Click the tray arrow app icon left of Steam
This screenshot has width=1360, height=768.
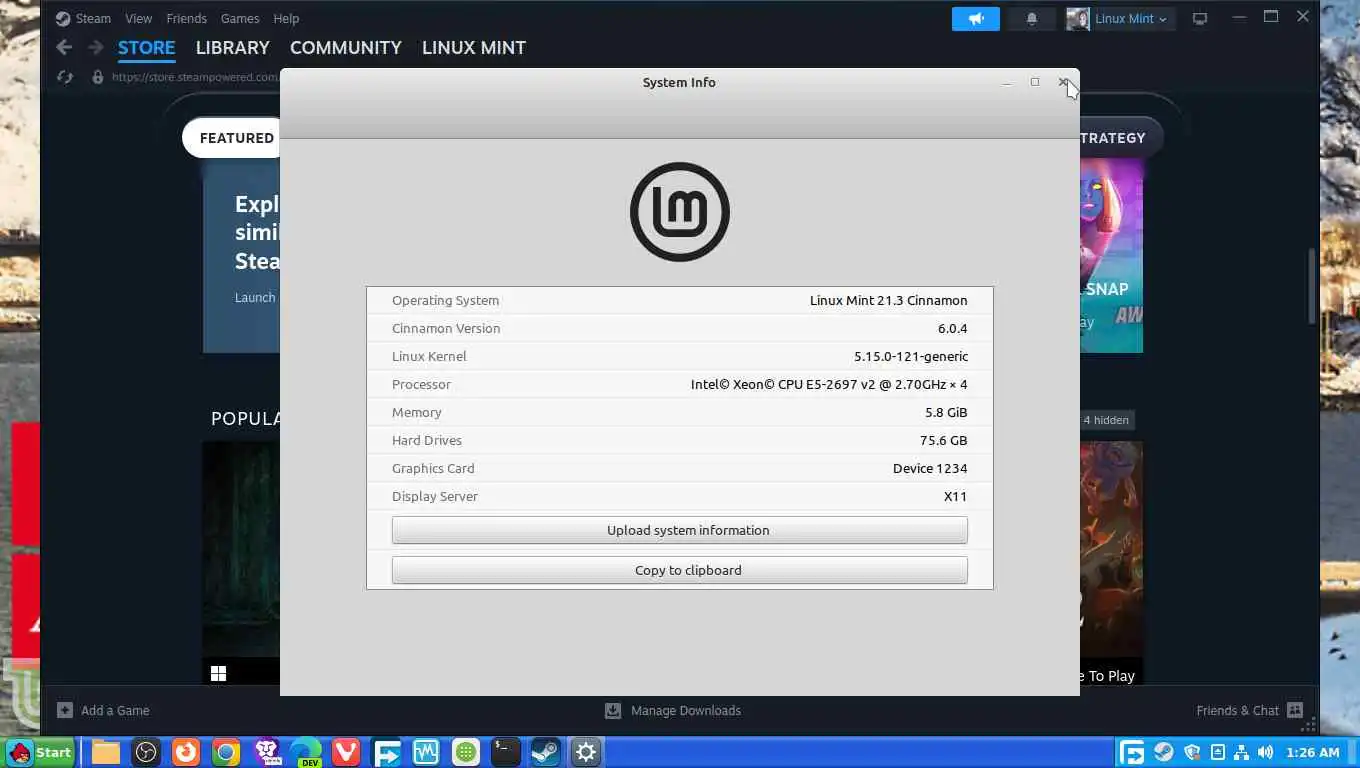[x=1132, y=752]
